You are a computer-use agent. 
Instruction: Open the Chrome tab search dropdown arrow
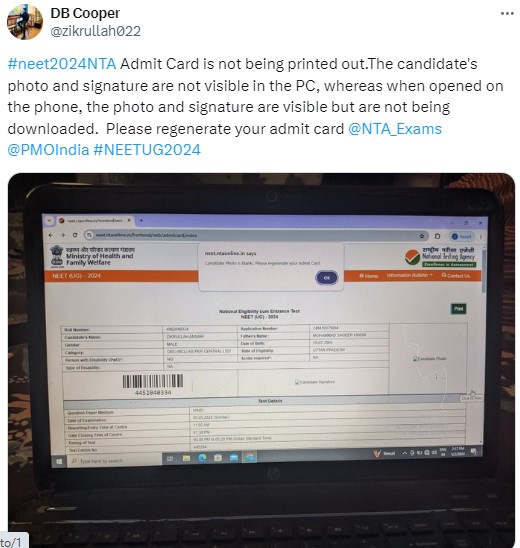tap(49, 221)
